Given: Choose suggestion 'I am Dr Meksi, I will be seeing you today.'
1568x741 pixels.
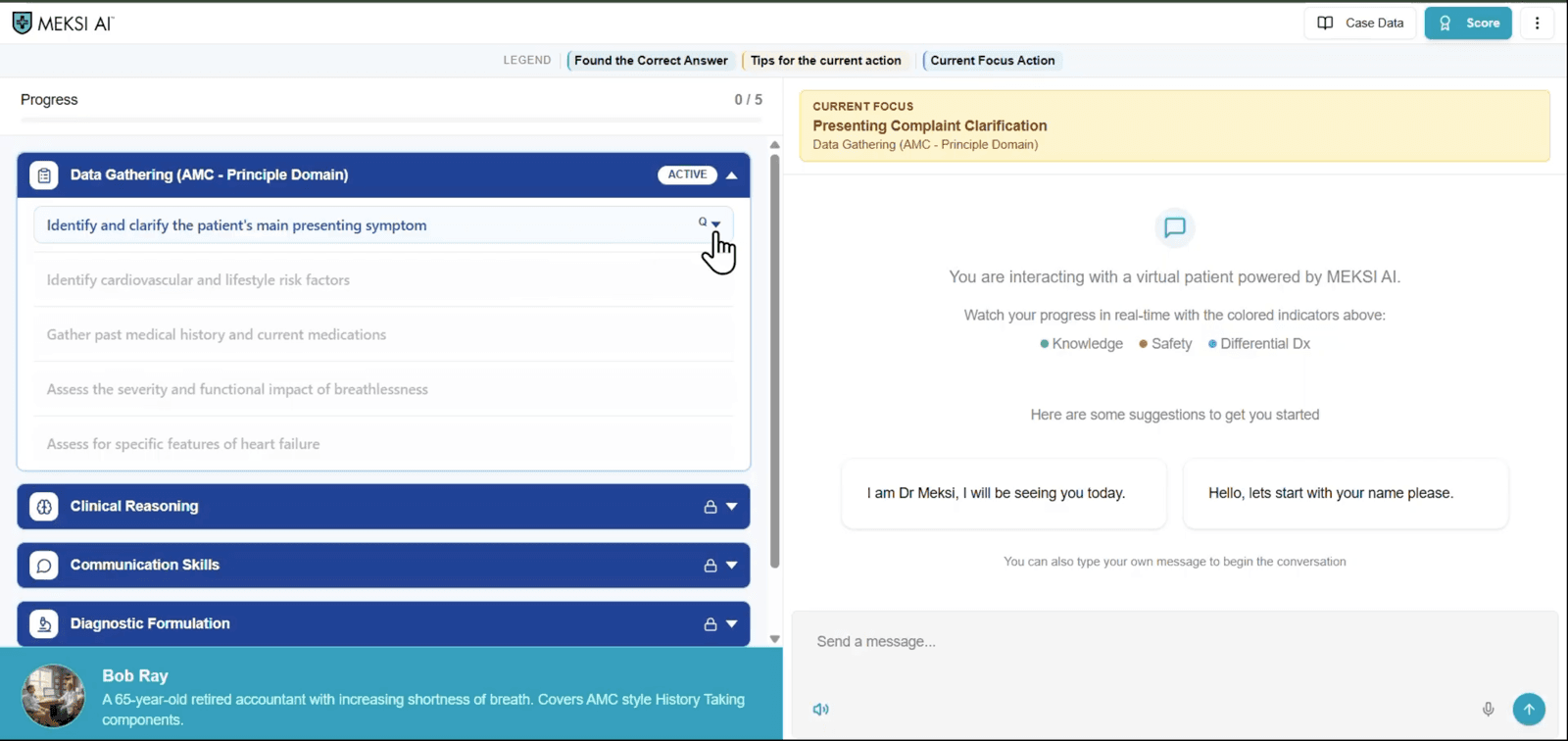Looking at the screenshot, I should pos(1004,494).
